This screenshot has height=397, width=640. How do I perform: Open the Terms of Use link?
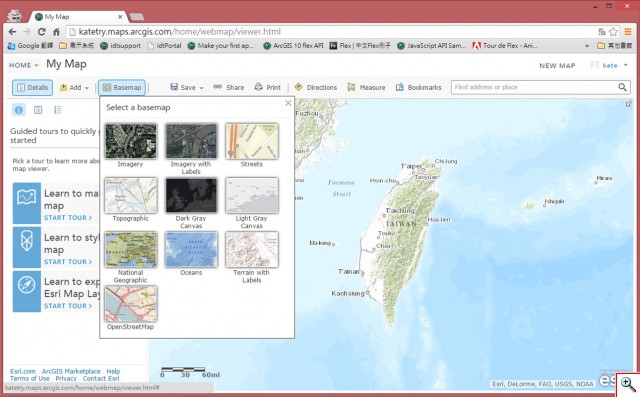coord(30,379)
